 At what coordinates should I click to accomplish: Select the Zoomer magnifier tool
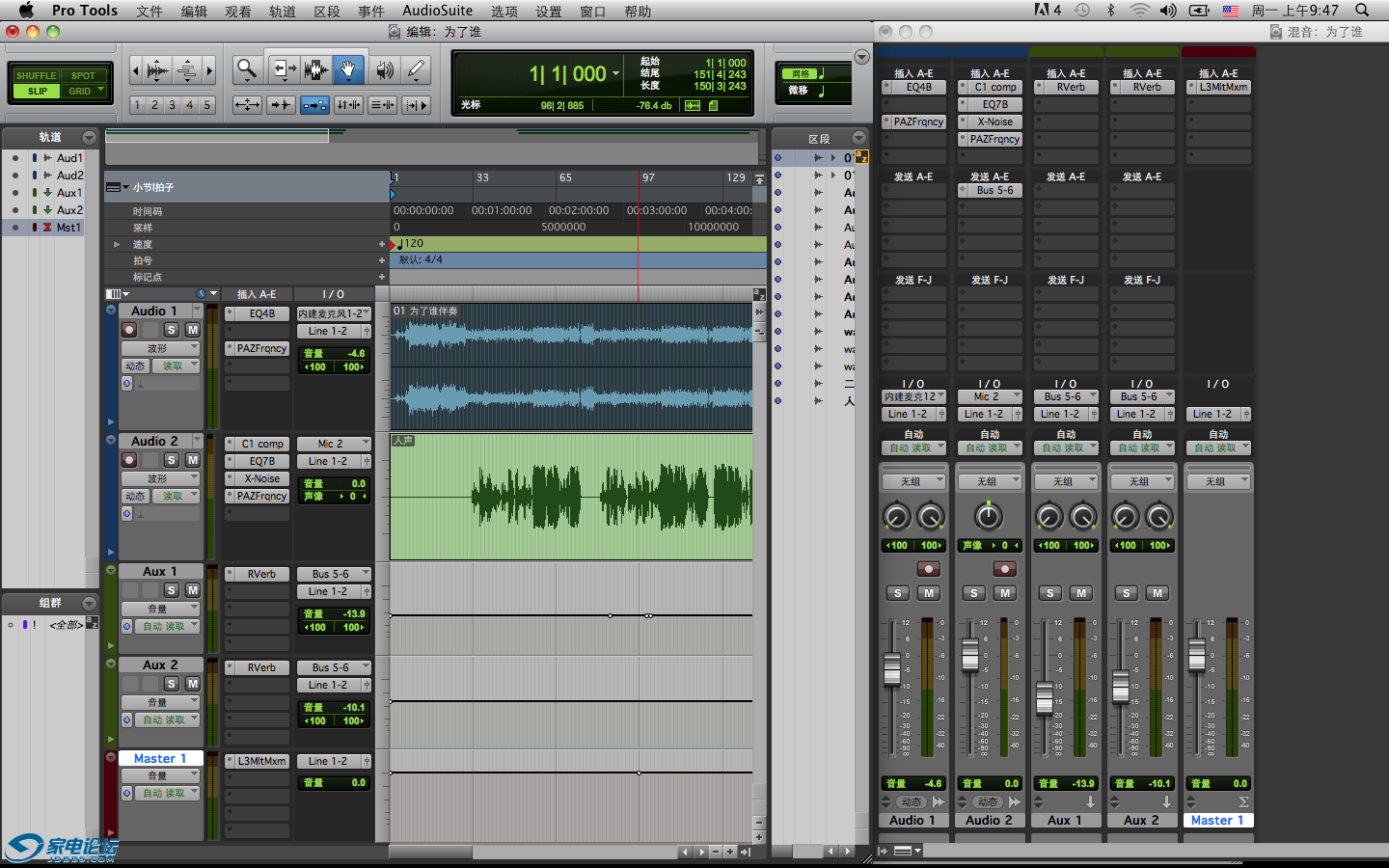(x=247, y=69)
